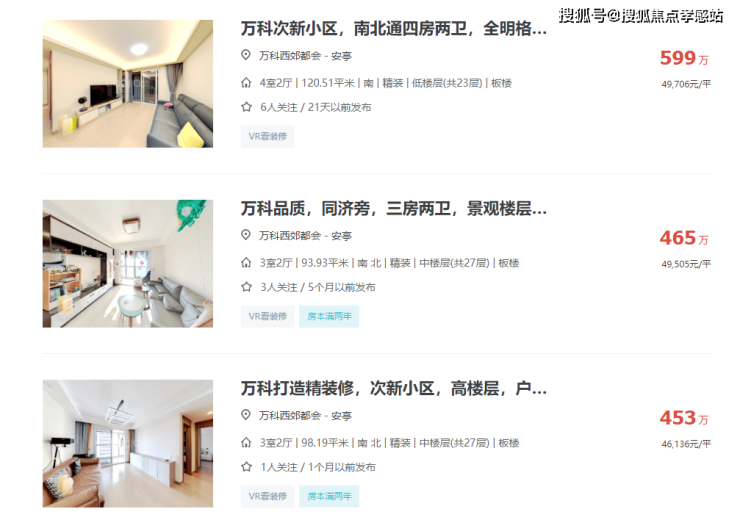Click house icon beside 93.93平米 details

246,263
